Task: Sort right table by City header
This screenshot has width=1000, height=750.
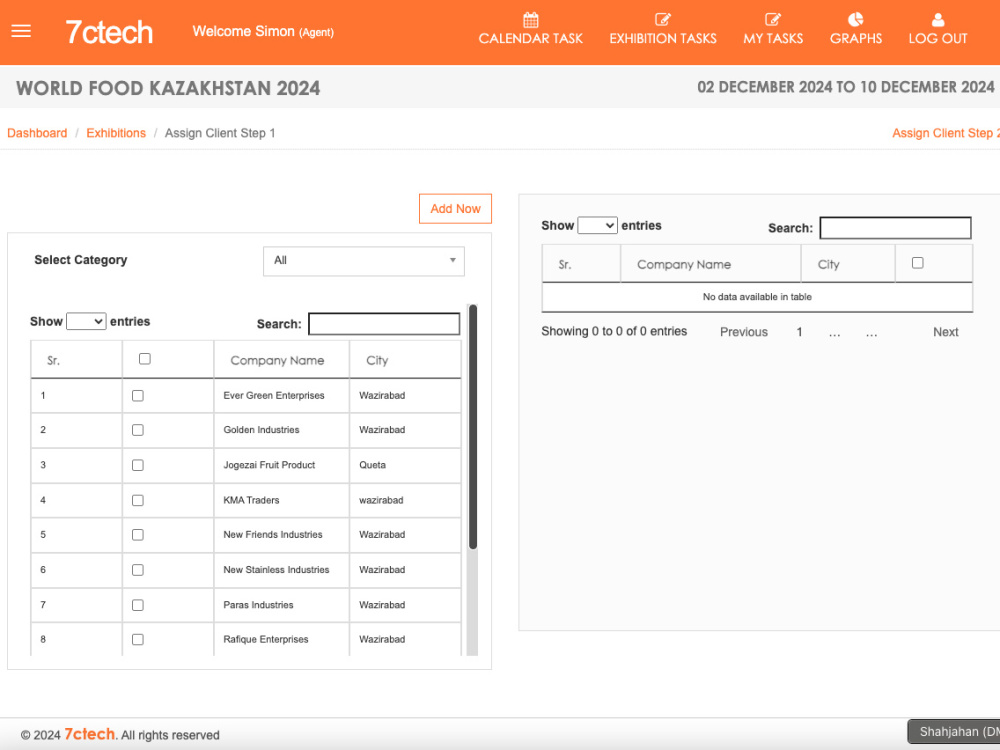Action: point(848,264)
